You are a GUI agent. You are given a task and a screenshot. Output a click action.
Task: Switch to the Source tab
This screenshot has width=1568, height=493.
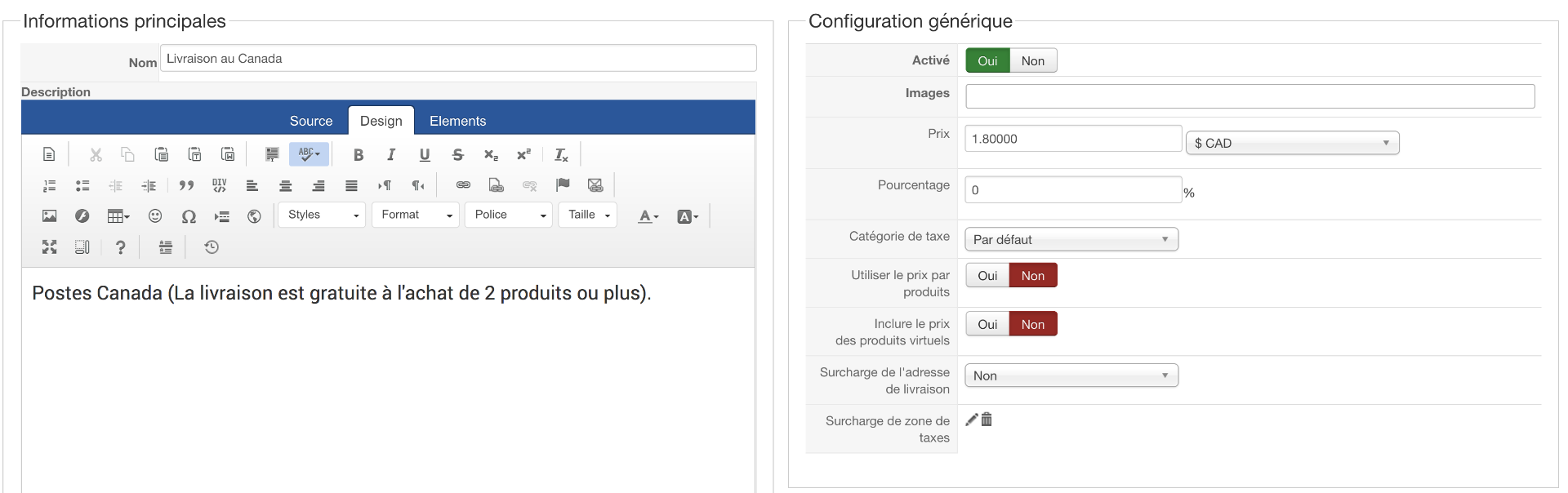(x=310, y=121)
